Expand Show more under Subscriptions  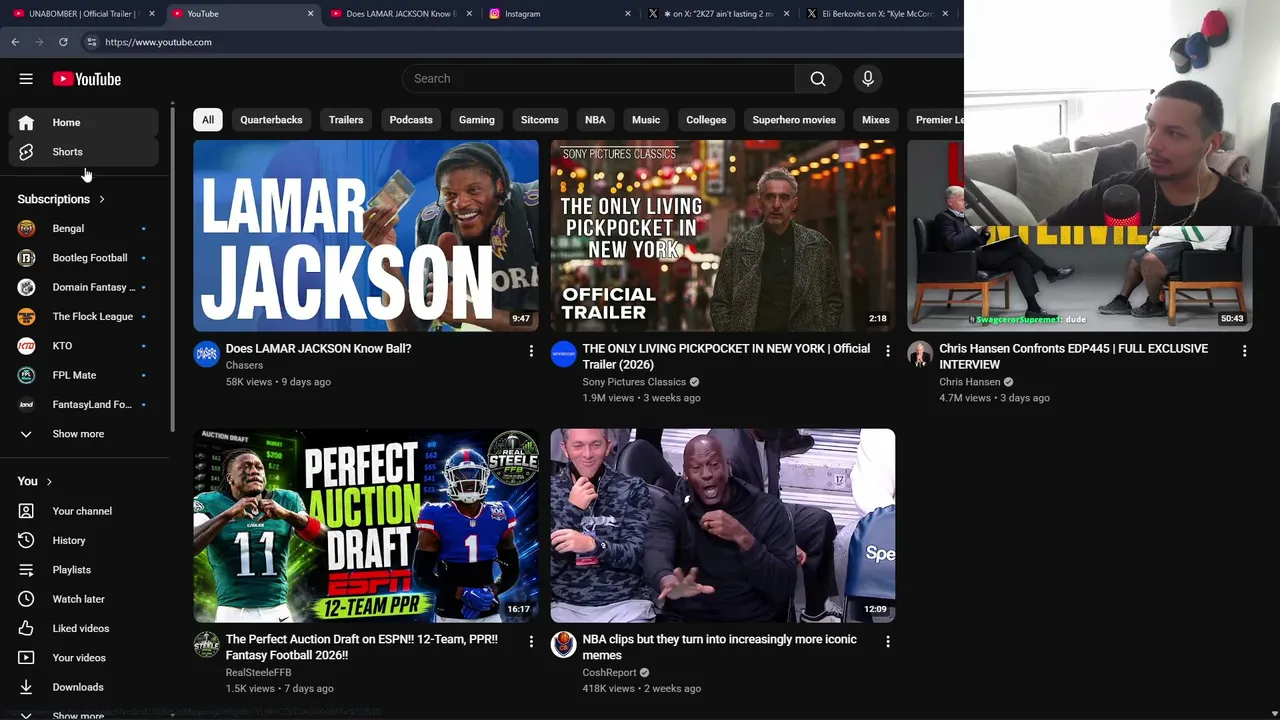pos(84,434)
